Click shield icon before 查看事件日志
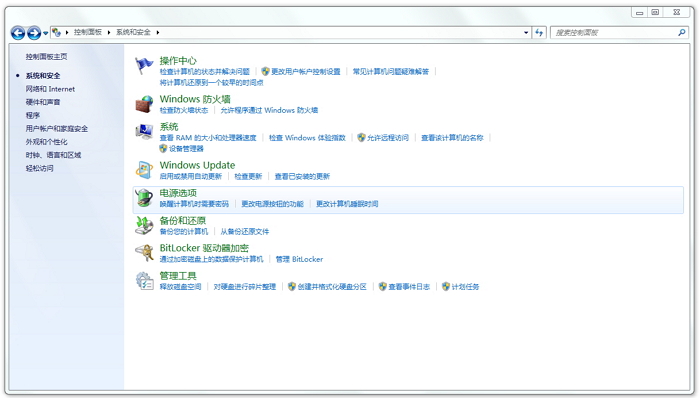700x398 pixels. pos(383,286)
